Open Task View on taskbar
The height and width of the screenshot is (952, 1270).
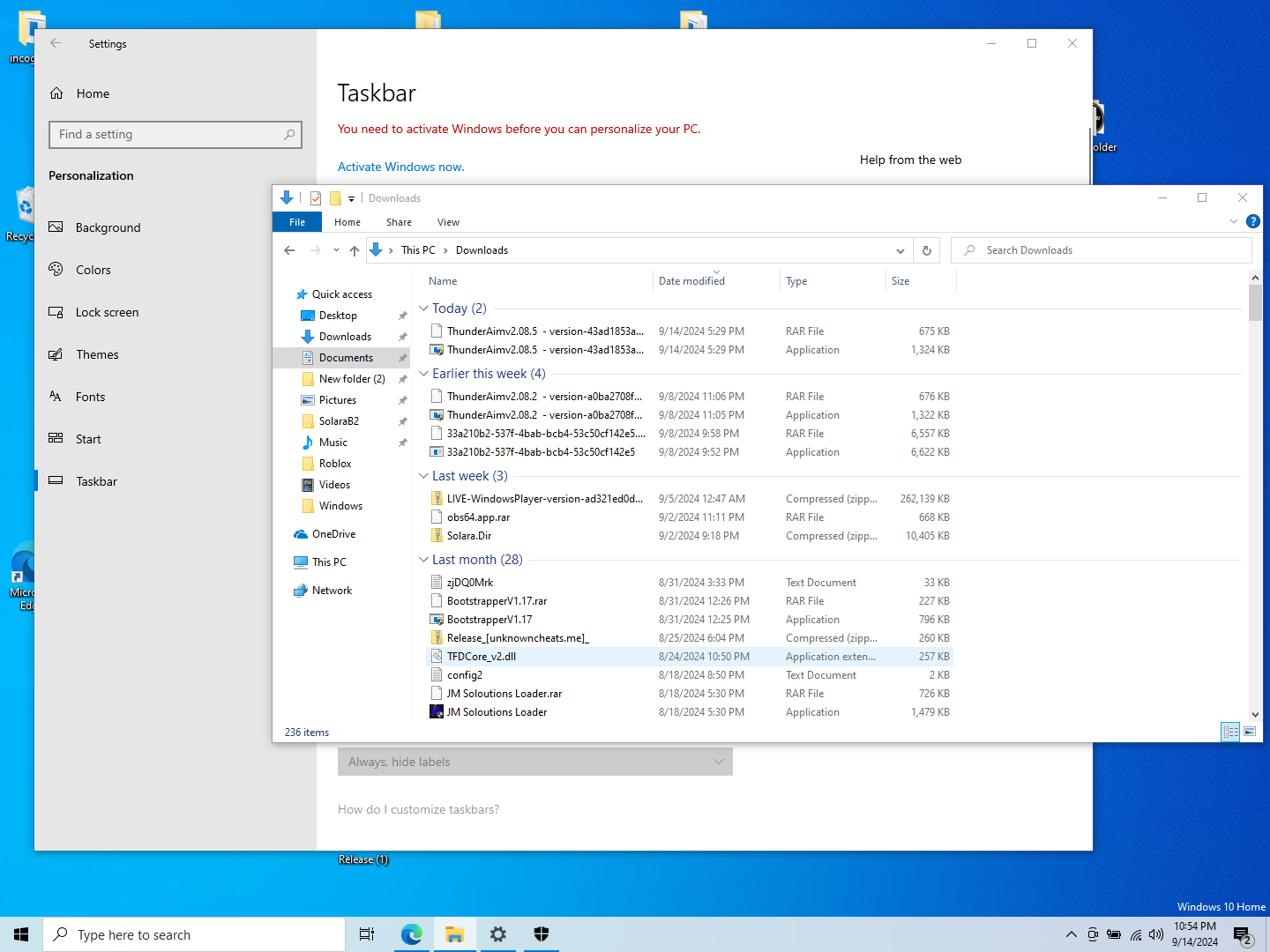click(x=367, y=934)
